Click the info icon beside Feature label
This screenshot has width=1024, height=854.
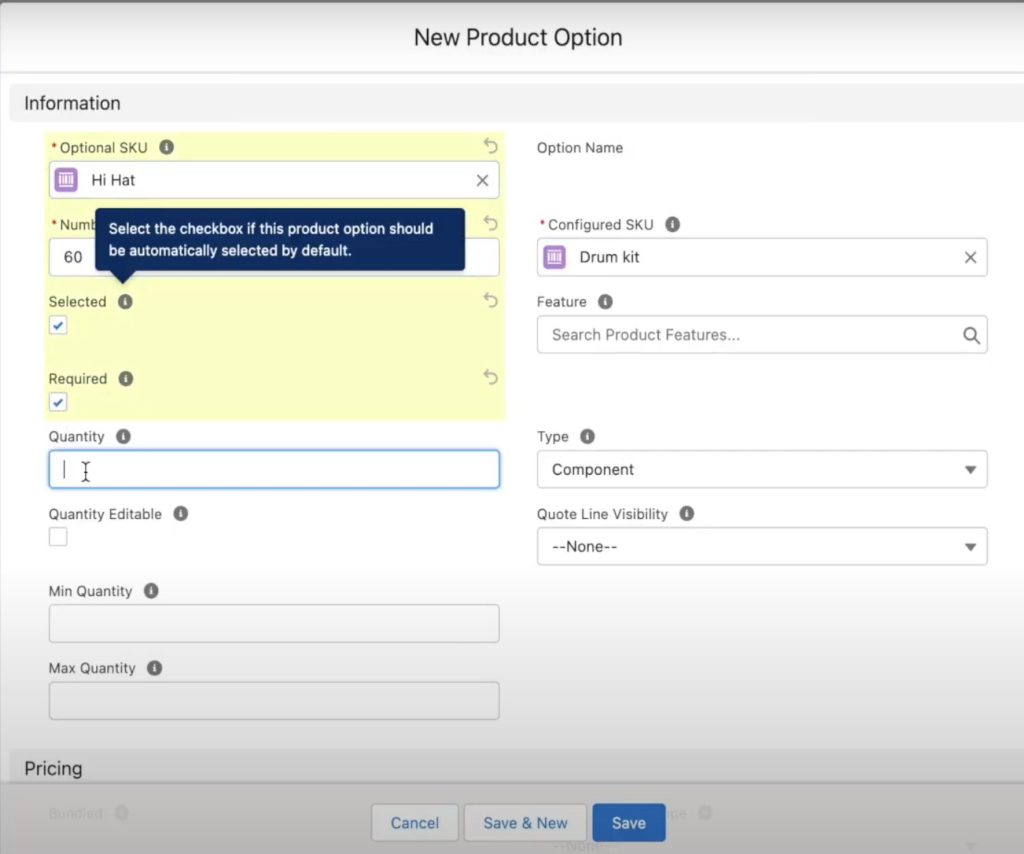[605, 301]
